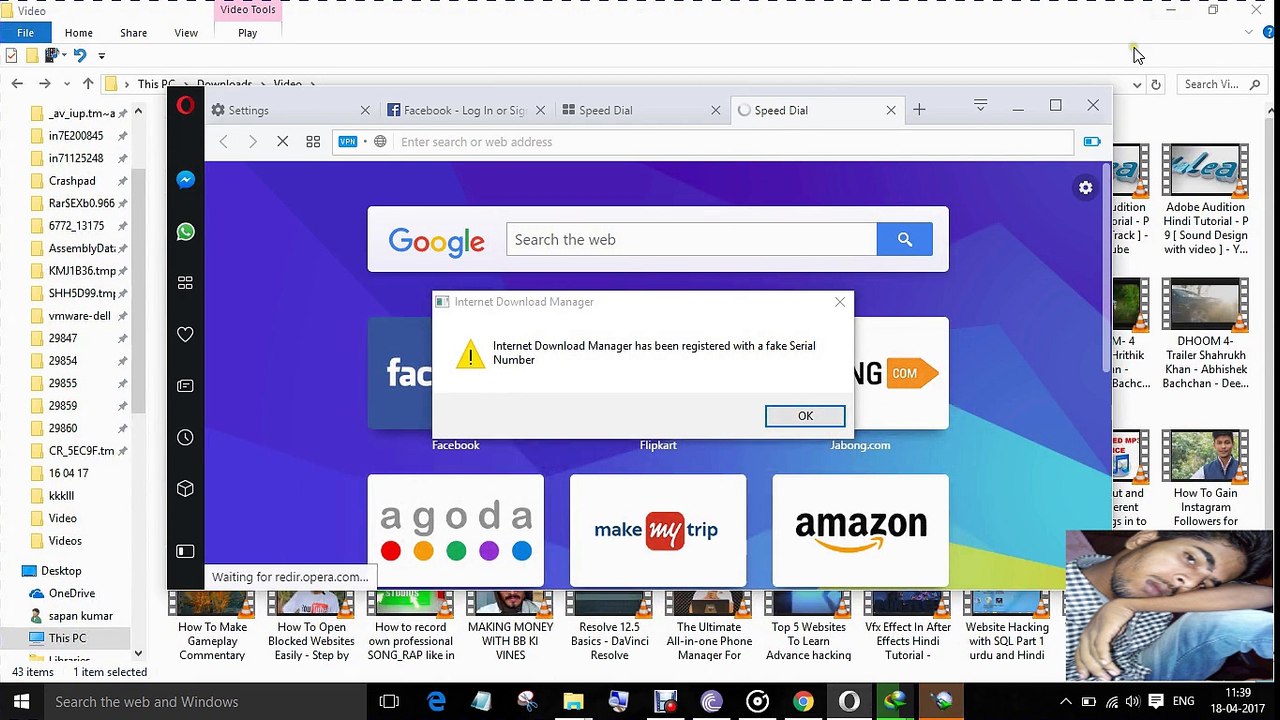Open the Play tab under Video Tools
The image size is (1280, 720).
[248, 33]
